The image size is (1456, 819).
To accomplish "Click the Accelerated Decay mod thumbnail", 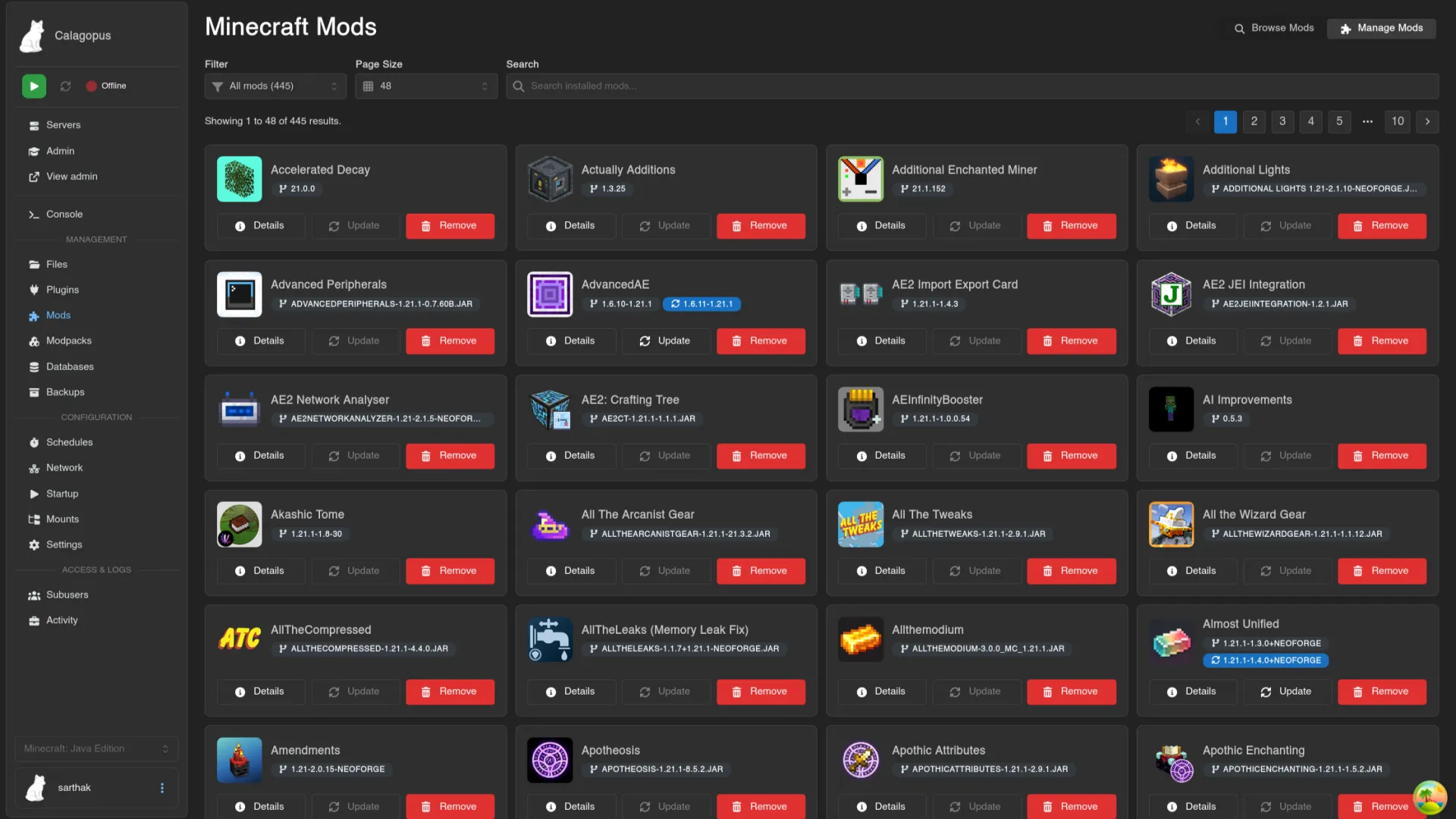I will [x=239, y=179].
